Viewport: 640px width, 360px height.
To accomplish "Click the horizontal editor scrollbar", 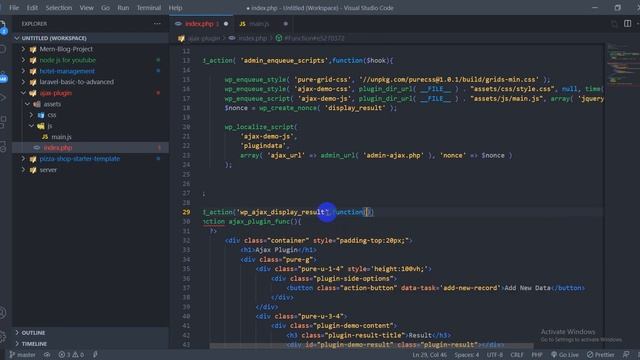I will 371,346.
